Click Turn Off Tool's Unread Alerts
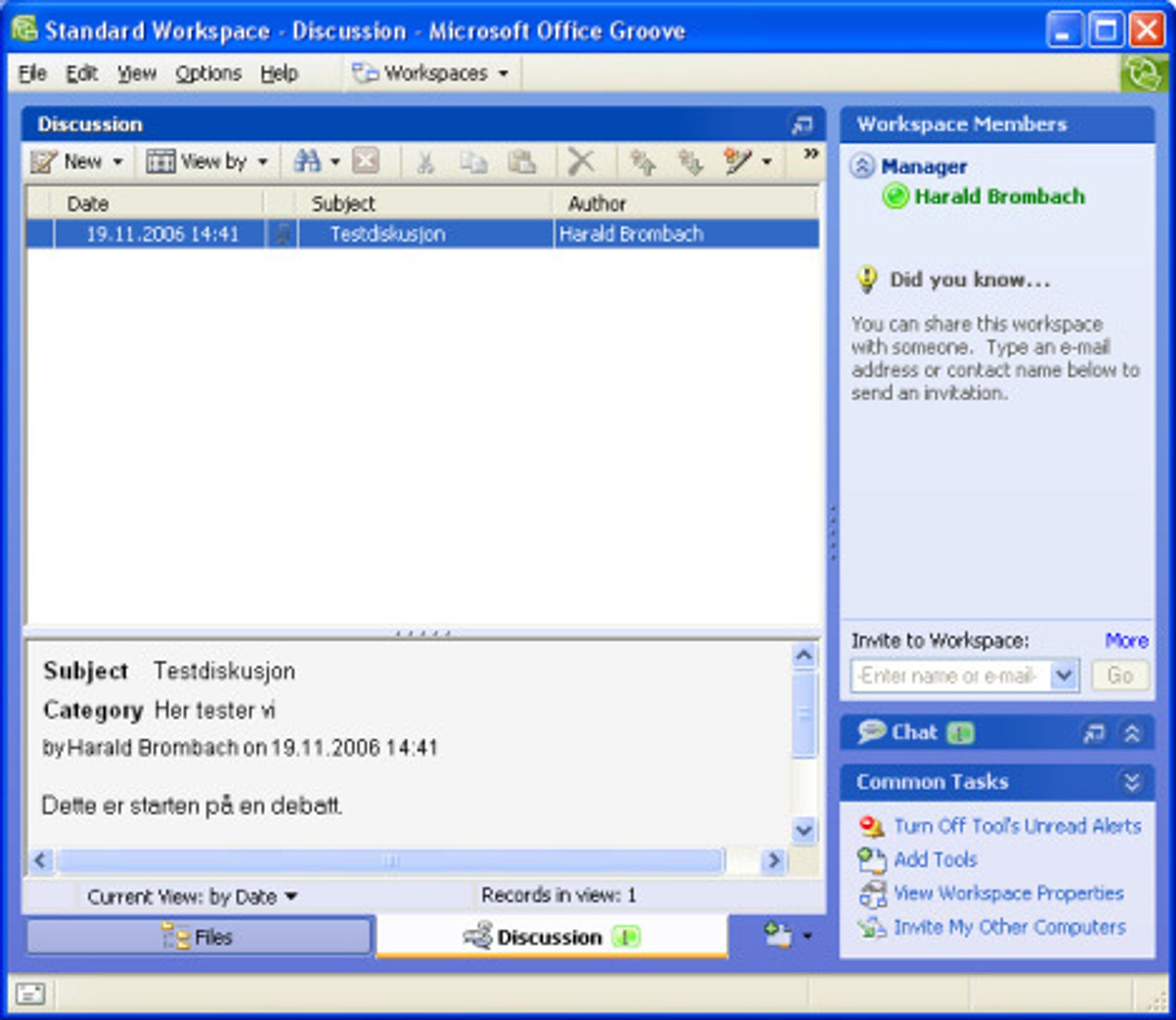This screenshot has height=1020, width=1176. 1017,826
